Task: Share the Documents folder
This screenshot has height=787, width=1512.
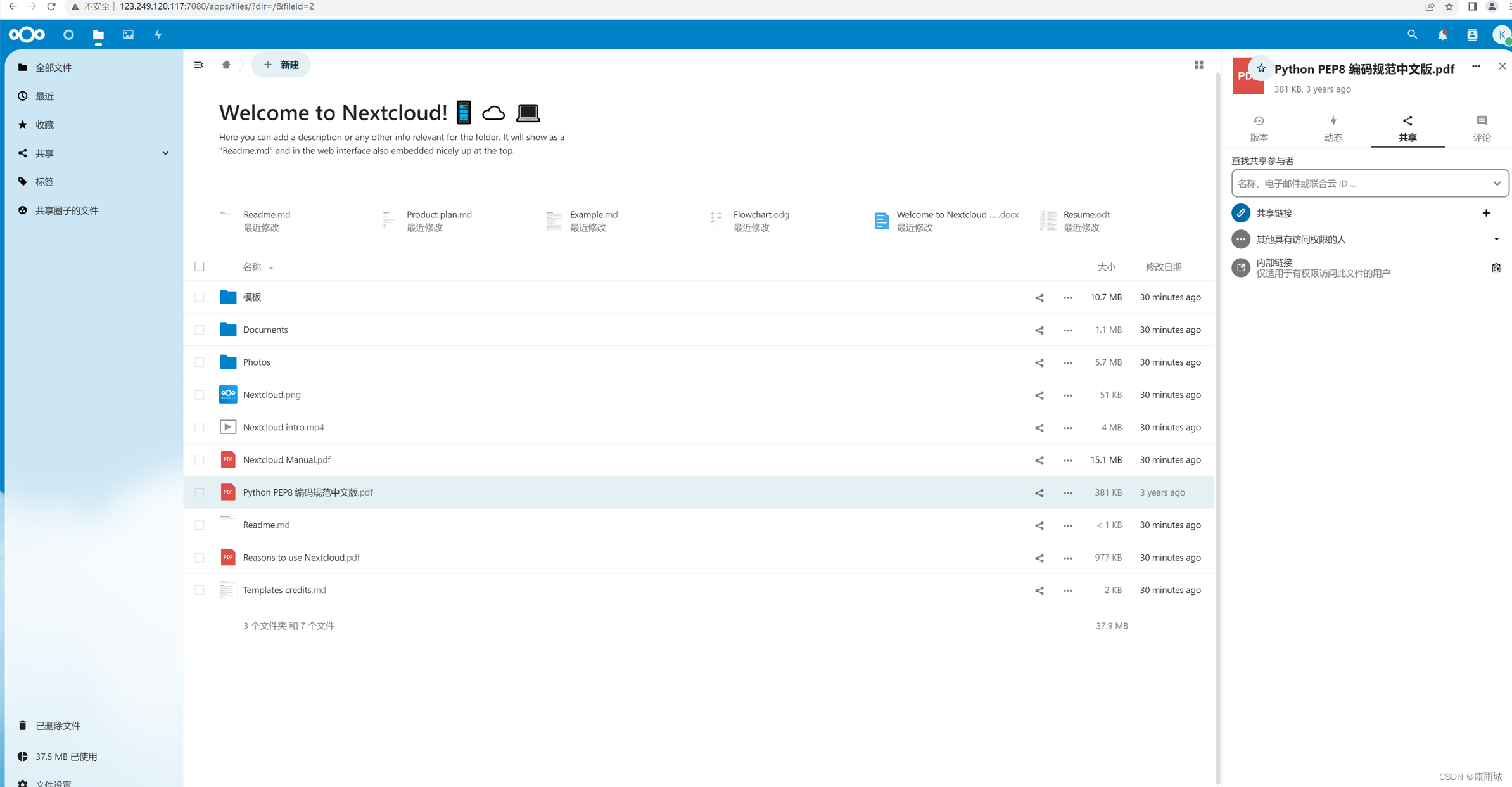Action: tap(1039, 330)
